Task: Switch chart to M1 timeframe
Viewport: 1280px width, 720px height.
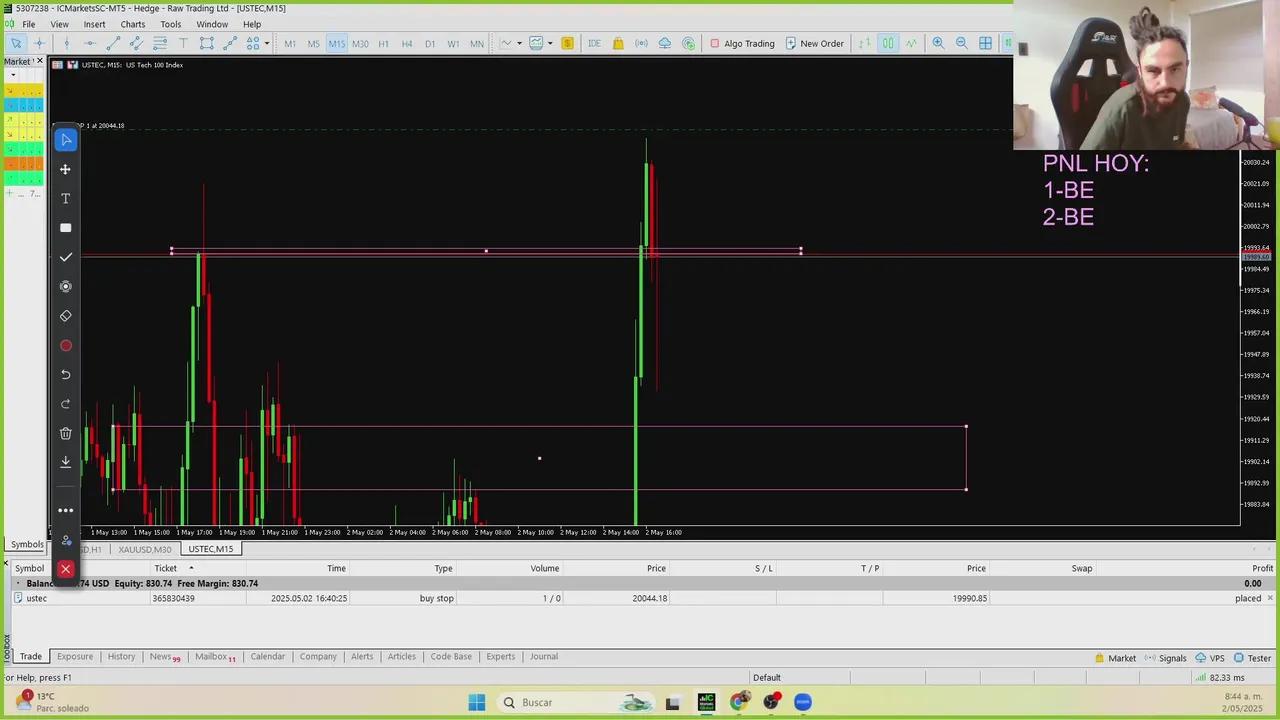Action: point(290,43)
